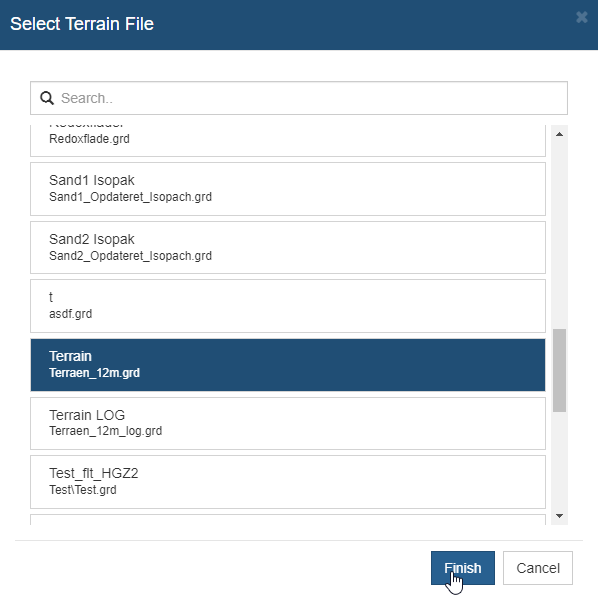Pick the Terrain LOG entry

tap(288, 423)
